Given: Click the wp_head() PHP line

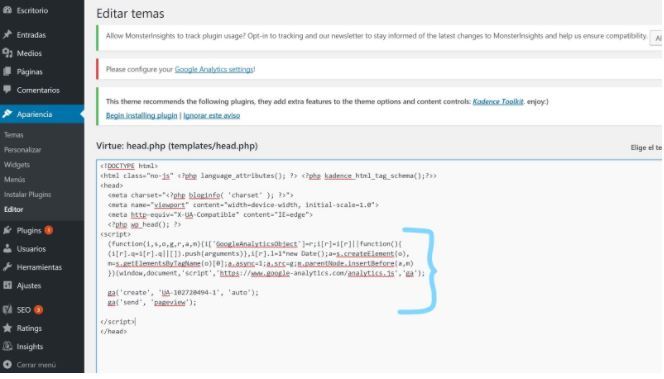Looking at the screenshot, I should coord(144,224).
